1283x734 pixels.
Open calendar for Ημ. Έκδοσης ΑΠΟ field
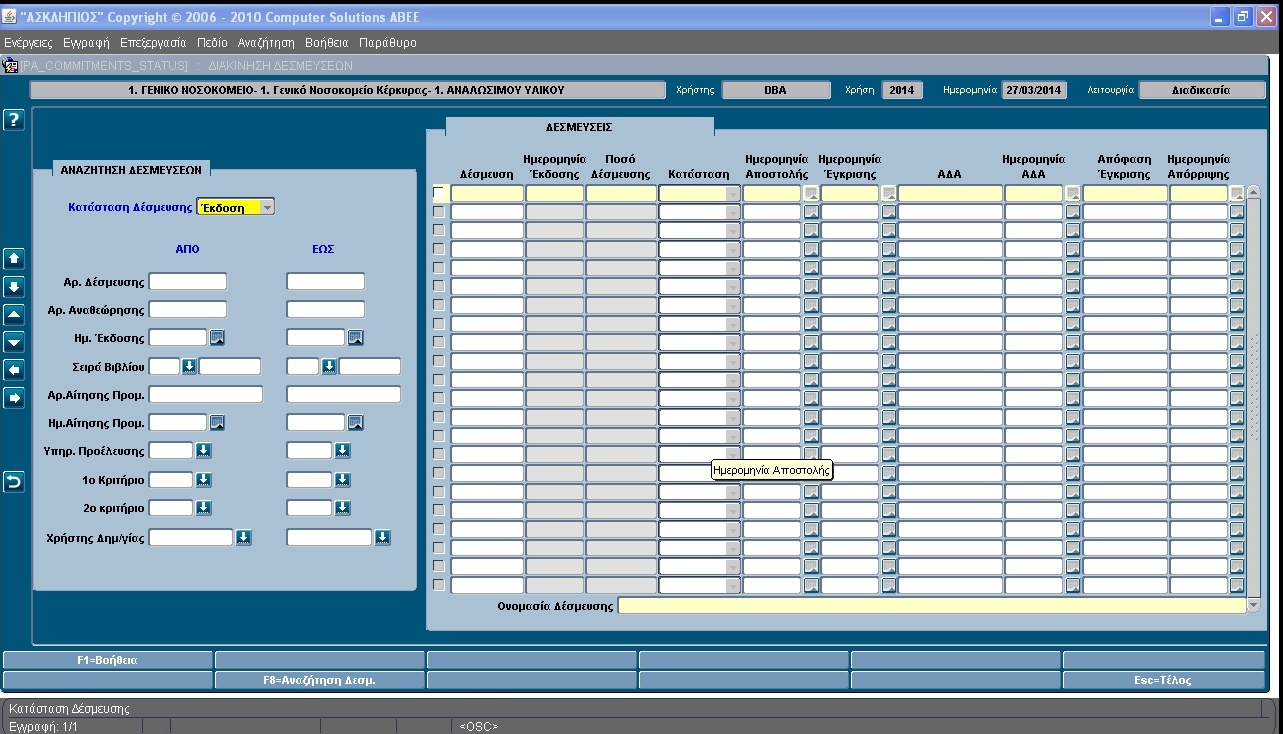(x=217, y=337)
